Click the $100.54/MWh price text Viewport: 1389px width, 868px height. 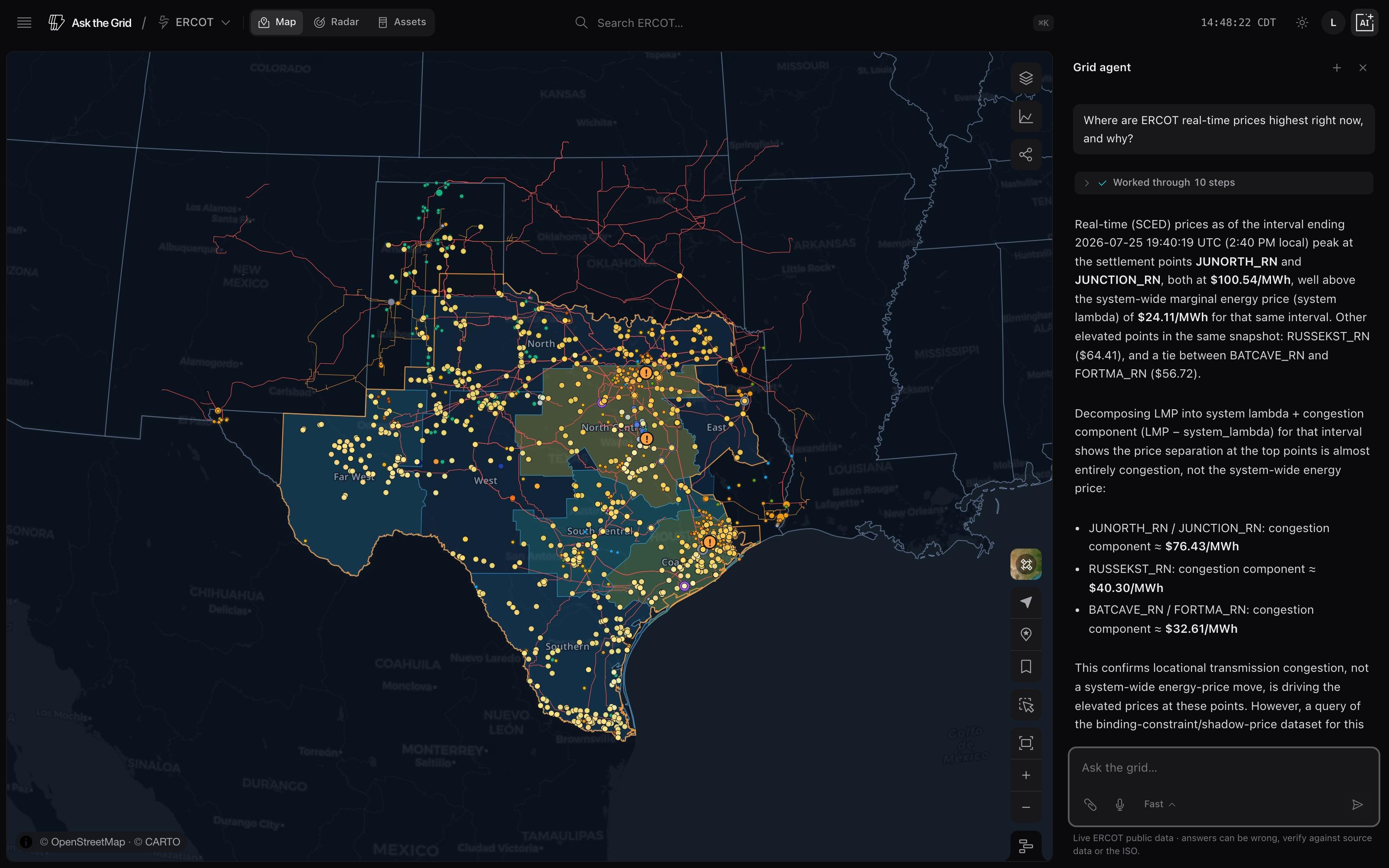pyautogui.click(x=1250, y=279)
